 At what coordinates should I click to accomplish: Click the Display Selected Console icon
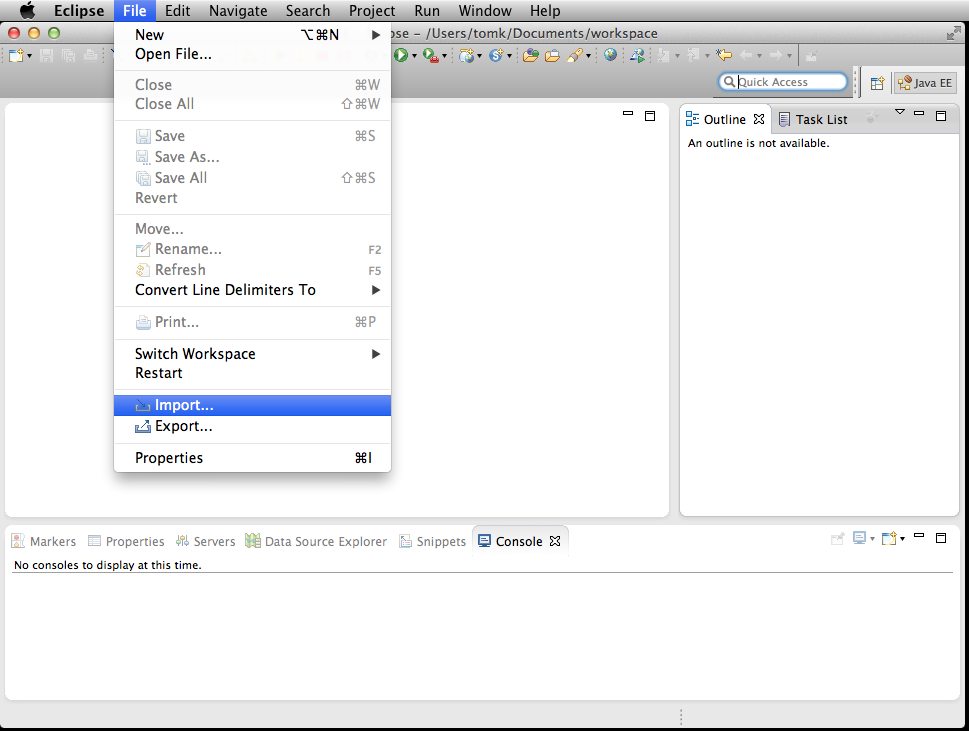point(859,539)
